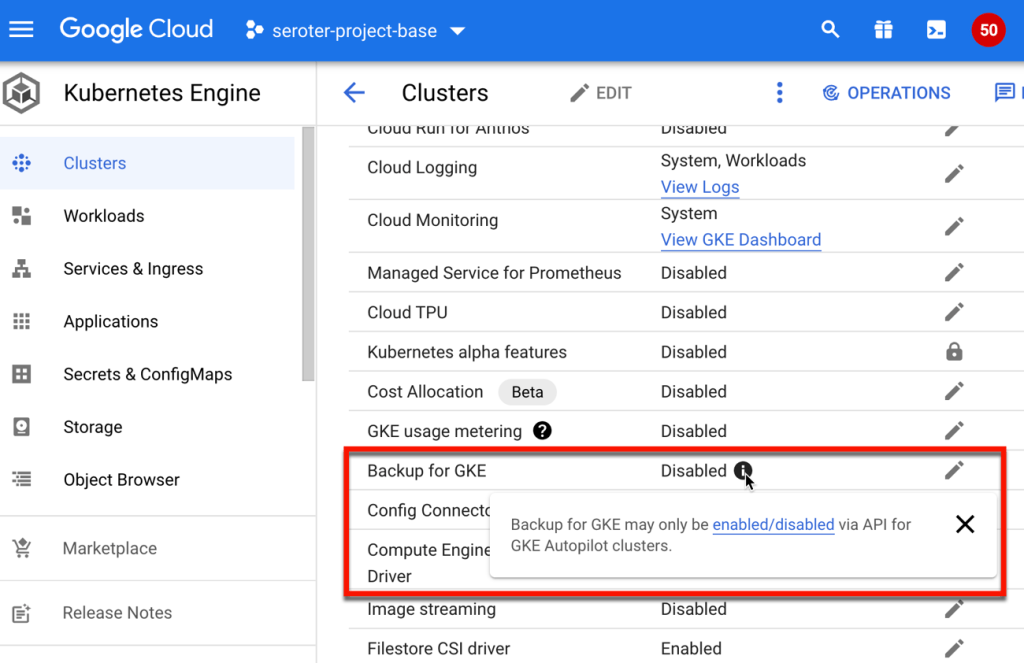
Task: Click the View Logs link
Action: pyautogui.click(x=700, y=187)
